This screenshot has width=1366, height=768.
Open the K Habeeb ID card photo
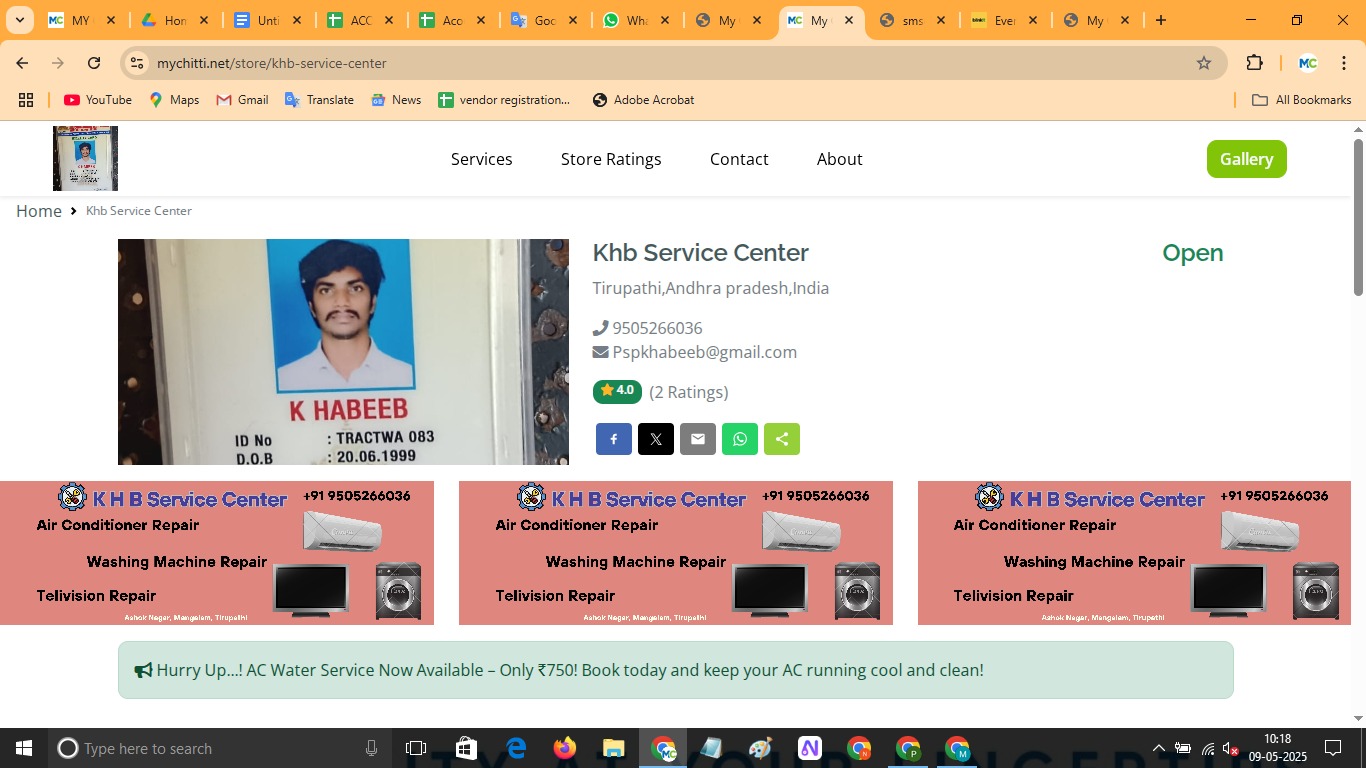pyautogui.click(x=343, y=352)
